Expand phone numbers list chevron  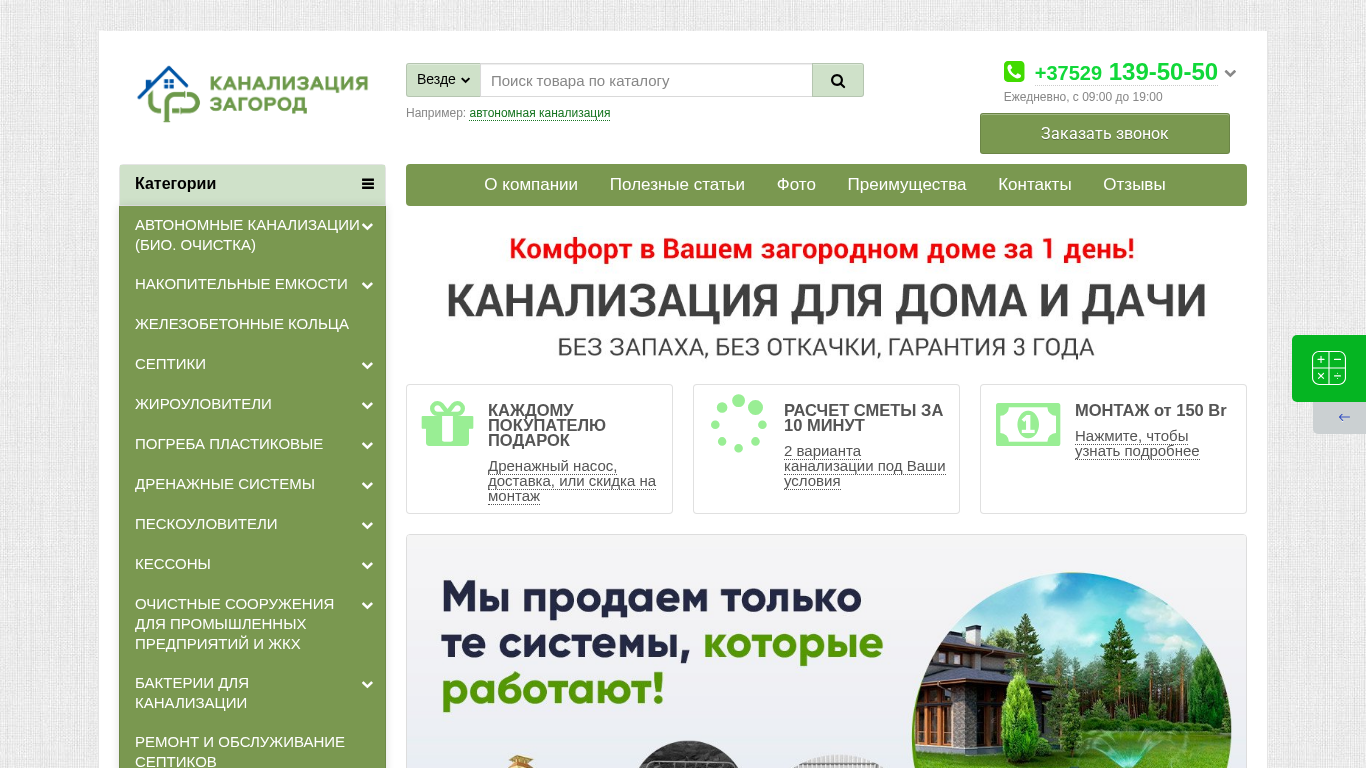pos(1230,73)
